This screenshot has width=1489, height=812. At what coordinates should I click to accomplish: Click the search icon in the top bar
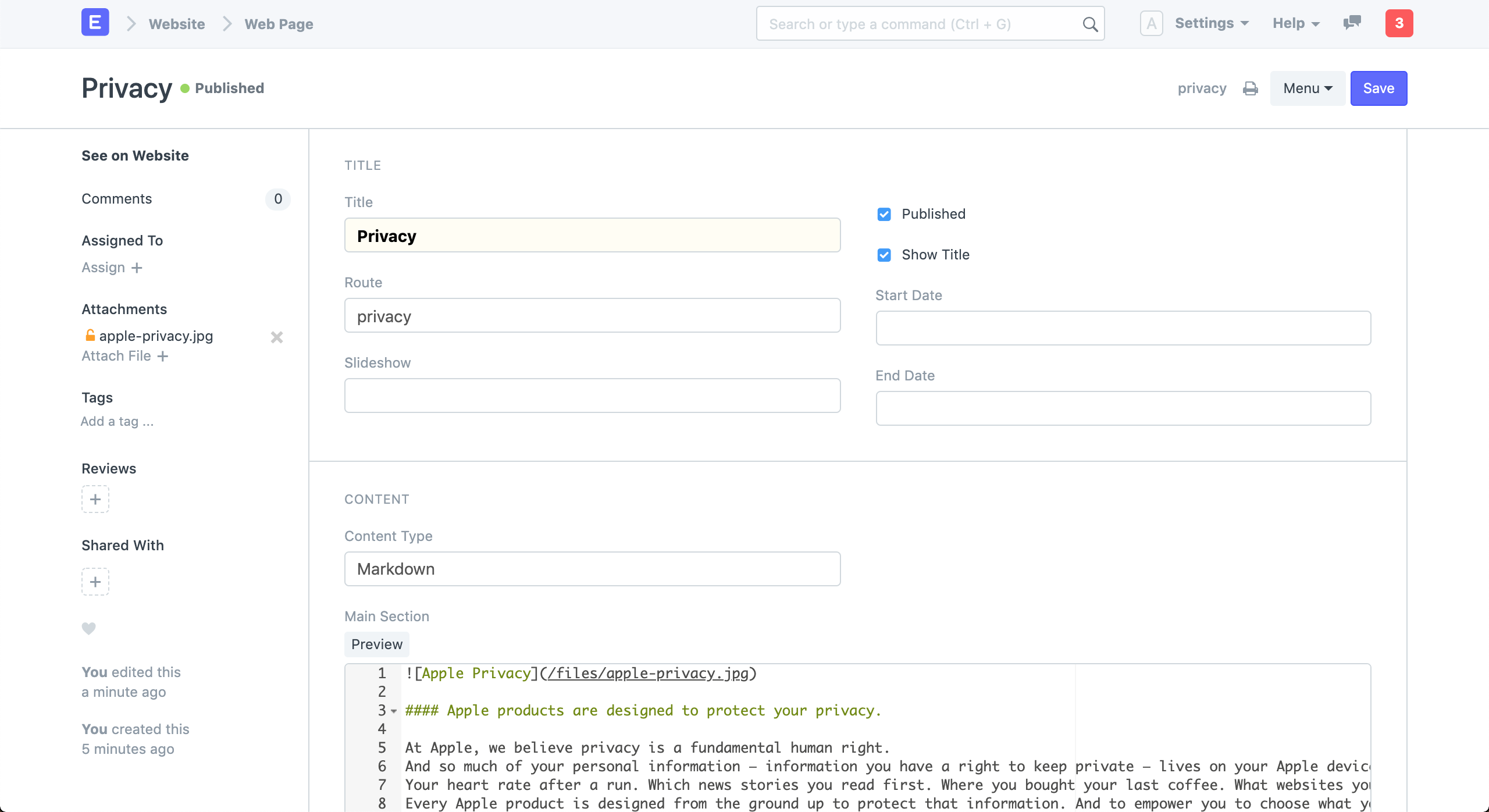[x=1091, y=24]
